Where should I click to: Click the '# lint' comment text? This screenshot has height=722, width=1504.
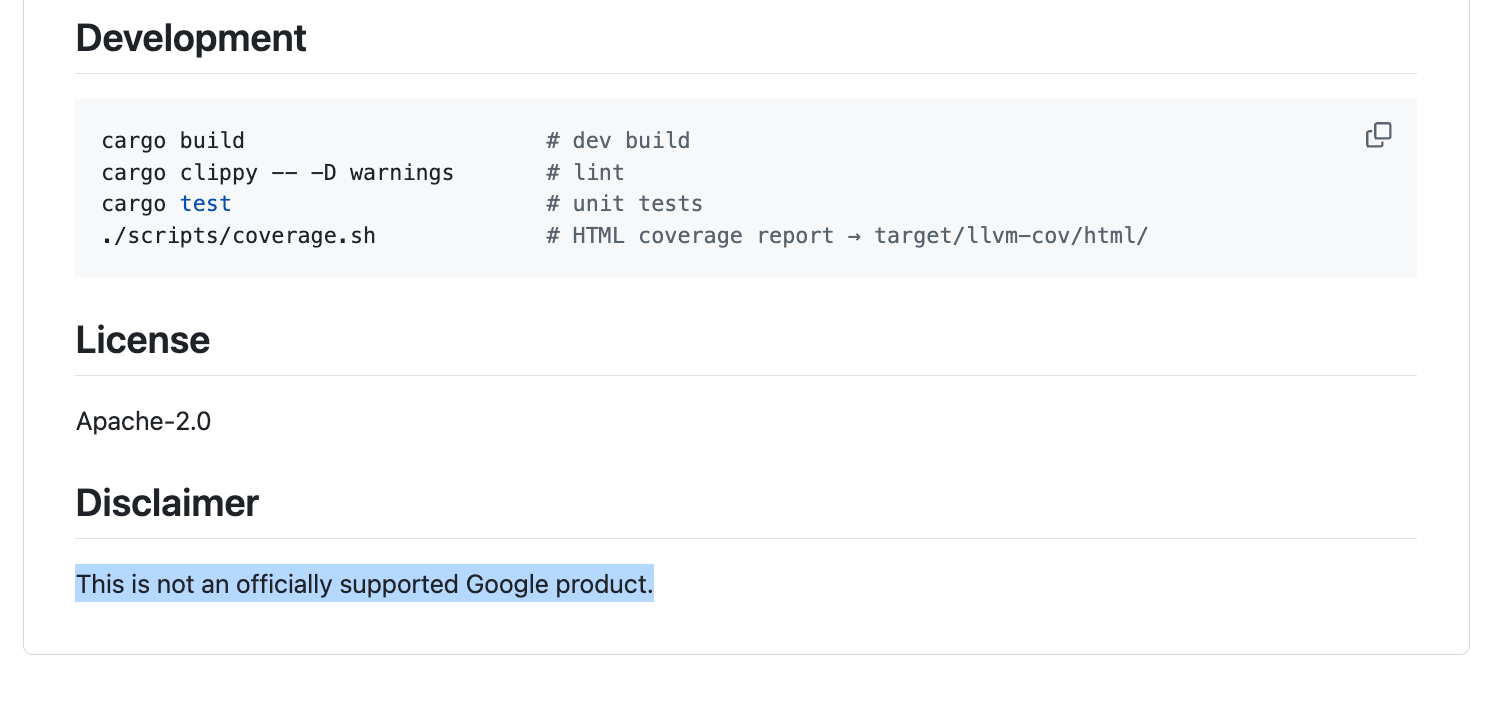[585, 173]
